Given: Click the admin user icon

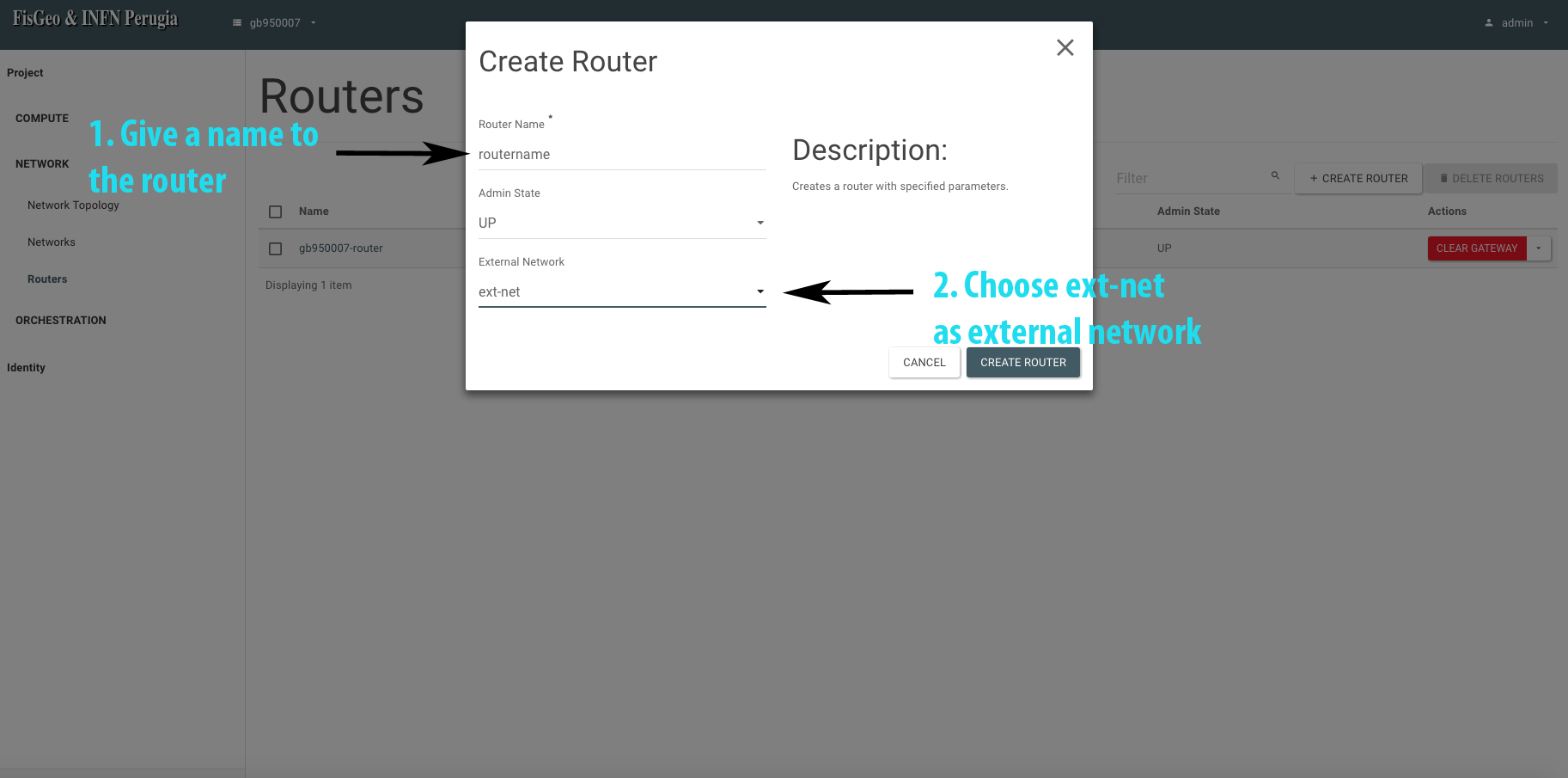Looking at the screenshot, I should point(1488,23).
